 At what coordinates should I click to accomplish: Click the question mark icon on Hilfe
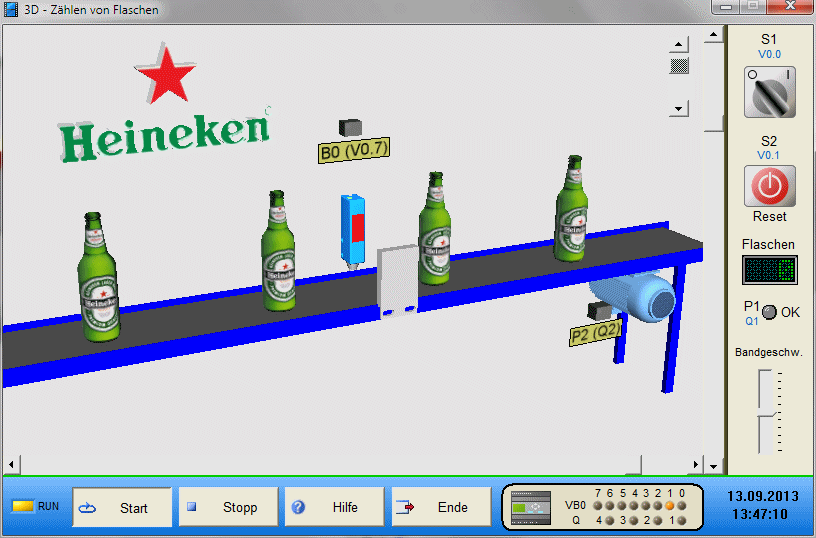[x=298, y=507]
